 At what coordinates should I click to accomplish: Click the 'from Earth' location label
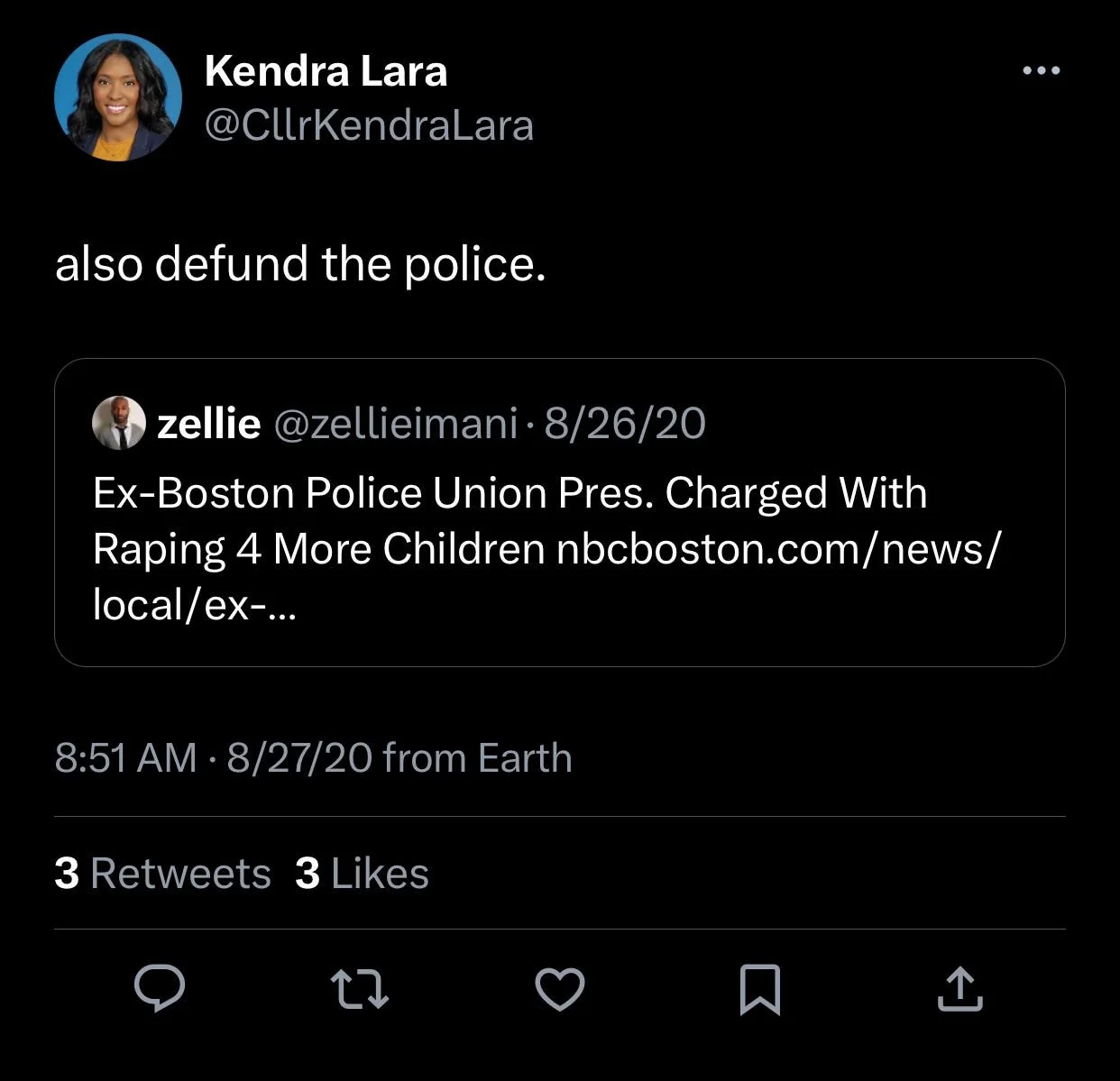tap(477, 757)
